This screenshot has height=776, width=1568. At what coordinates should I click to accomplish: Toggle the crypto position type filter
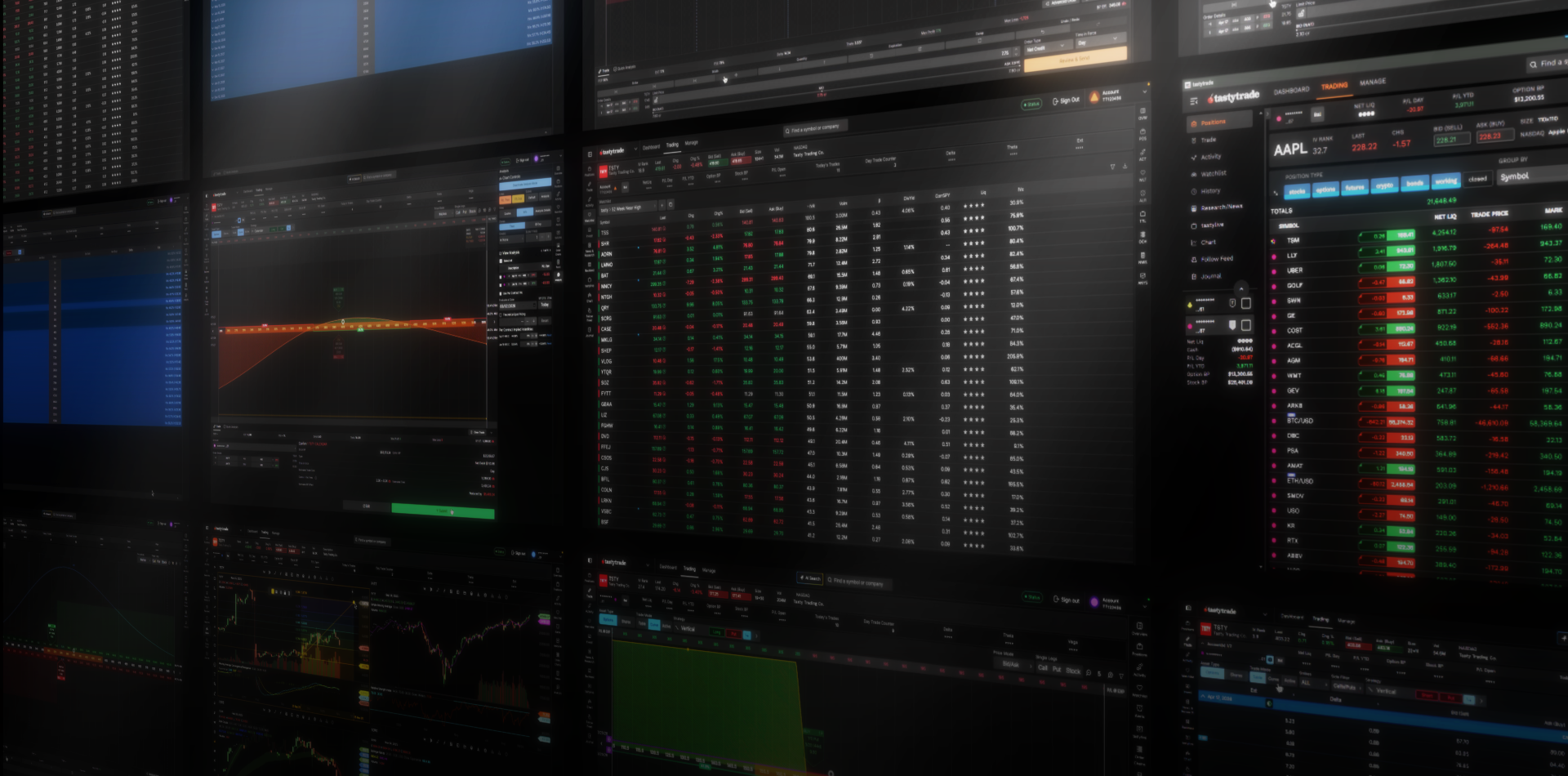pos(1384,185)
